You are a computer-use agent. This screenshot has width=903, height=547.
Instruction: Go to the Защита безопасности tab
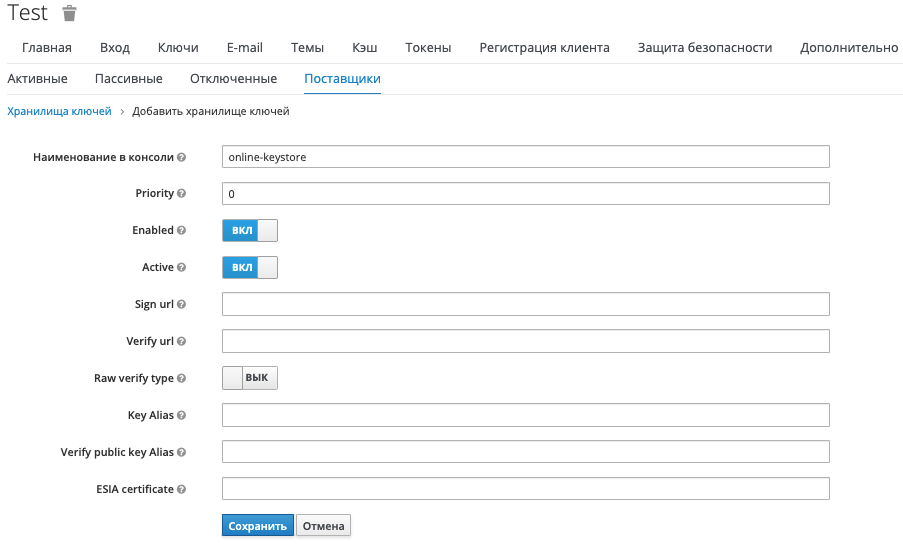point(704,47)
